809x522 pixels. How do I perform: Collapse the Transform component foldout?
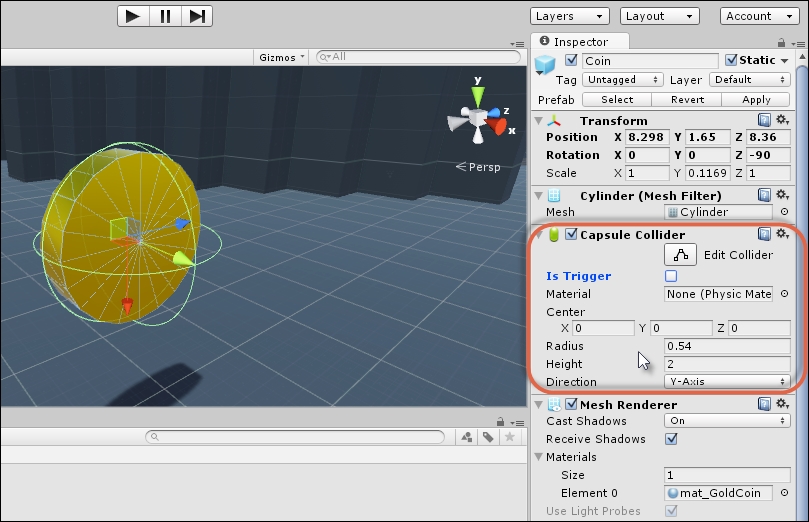click(539, 121)
